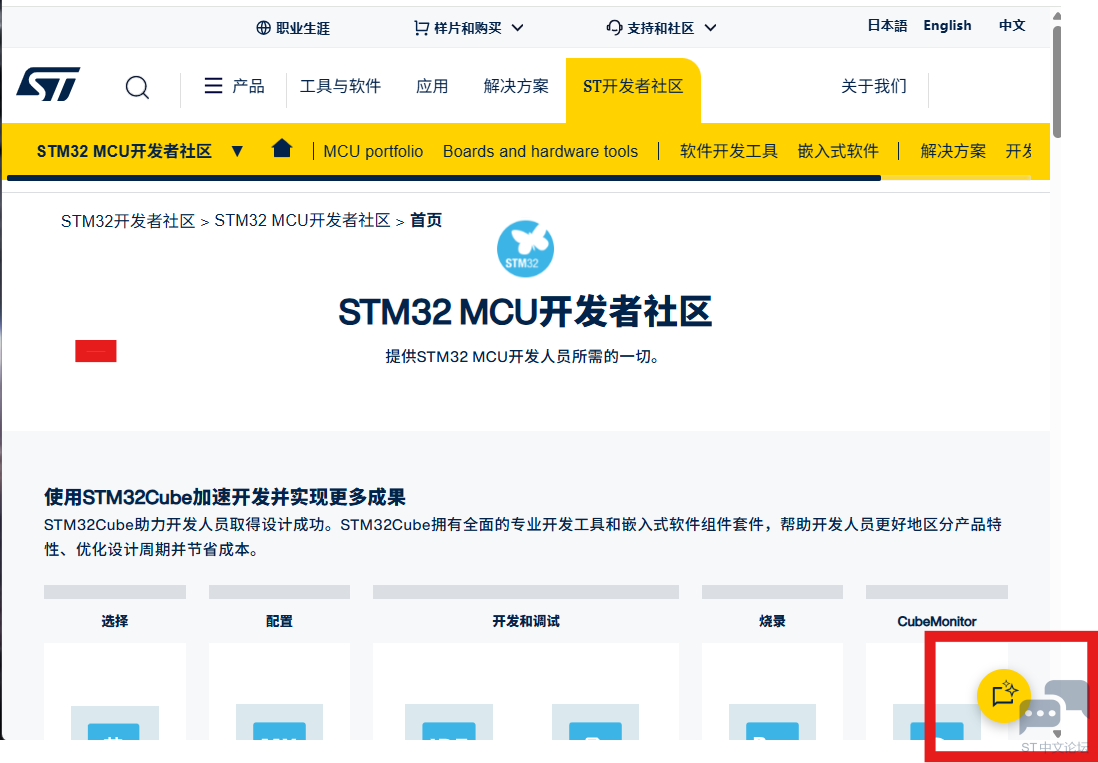Open the yellow AI chat assistant button
Image resolution: width=1098 pixels, height=763 pixels.
(1003, 695)
